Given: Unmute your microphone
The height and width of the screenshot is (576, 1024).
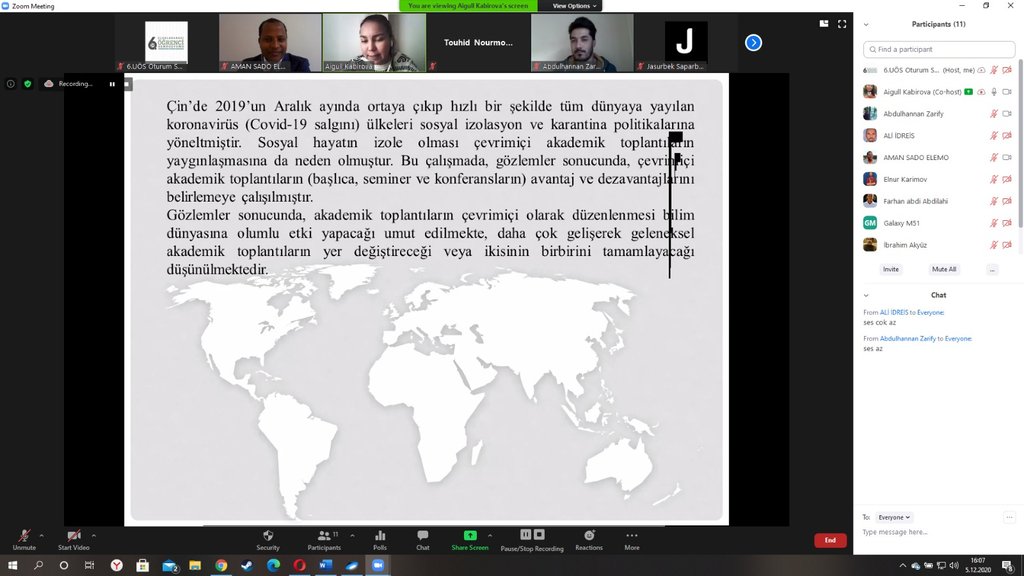Looking at the screenshot, I should (x=23, y=538).
